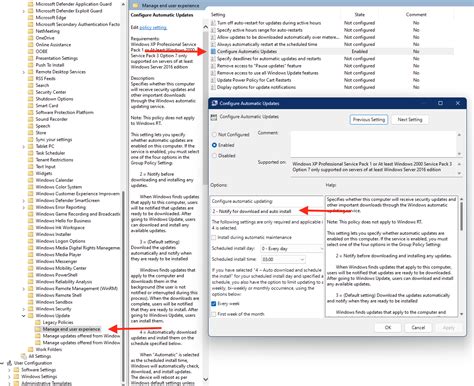
Task: Select the Disabled radio button
Action: tap(214, 156)
